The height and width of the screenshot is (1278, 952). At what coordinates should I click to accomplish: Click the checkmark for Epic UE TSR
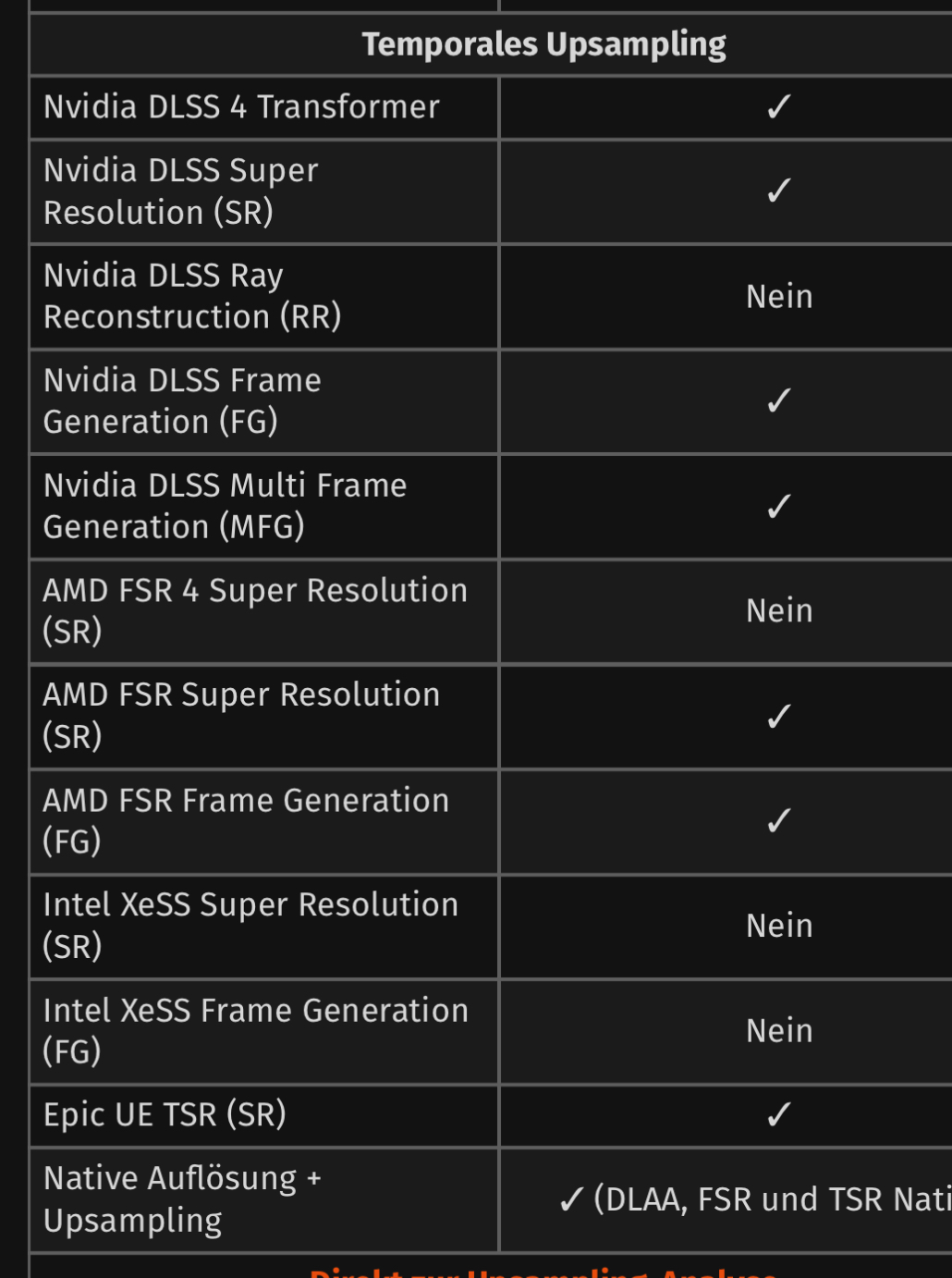[x=779, y=1114]
